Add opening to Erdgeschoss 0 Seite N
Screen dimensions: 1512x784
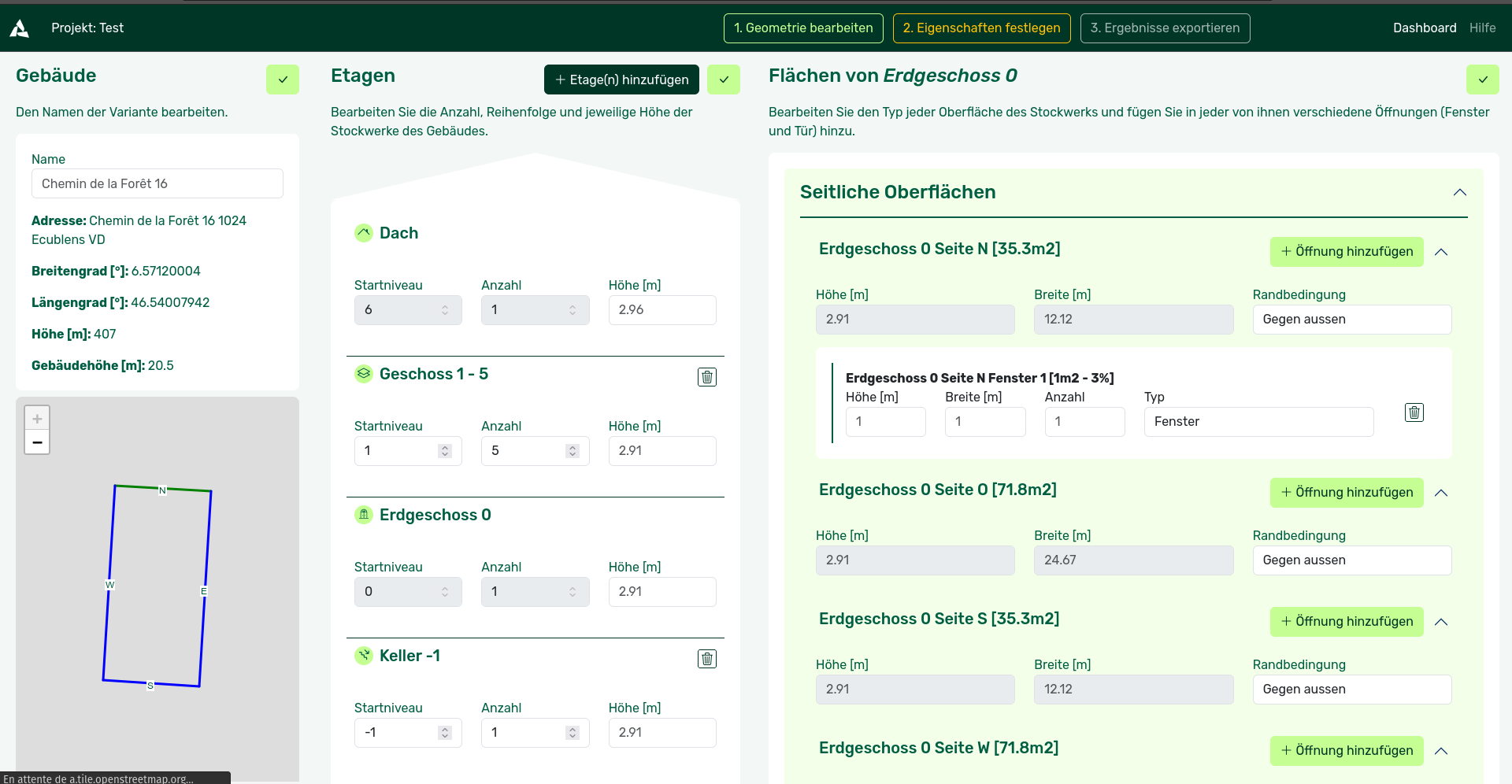[1347, 252]
